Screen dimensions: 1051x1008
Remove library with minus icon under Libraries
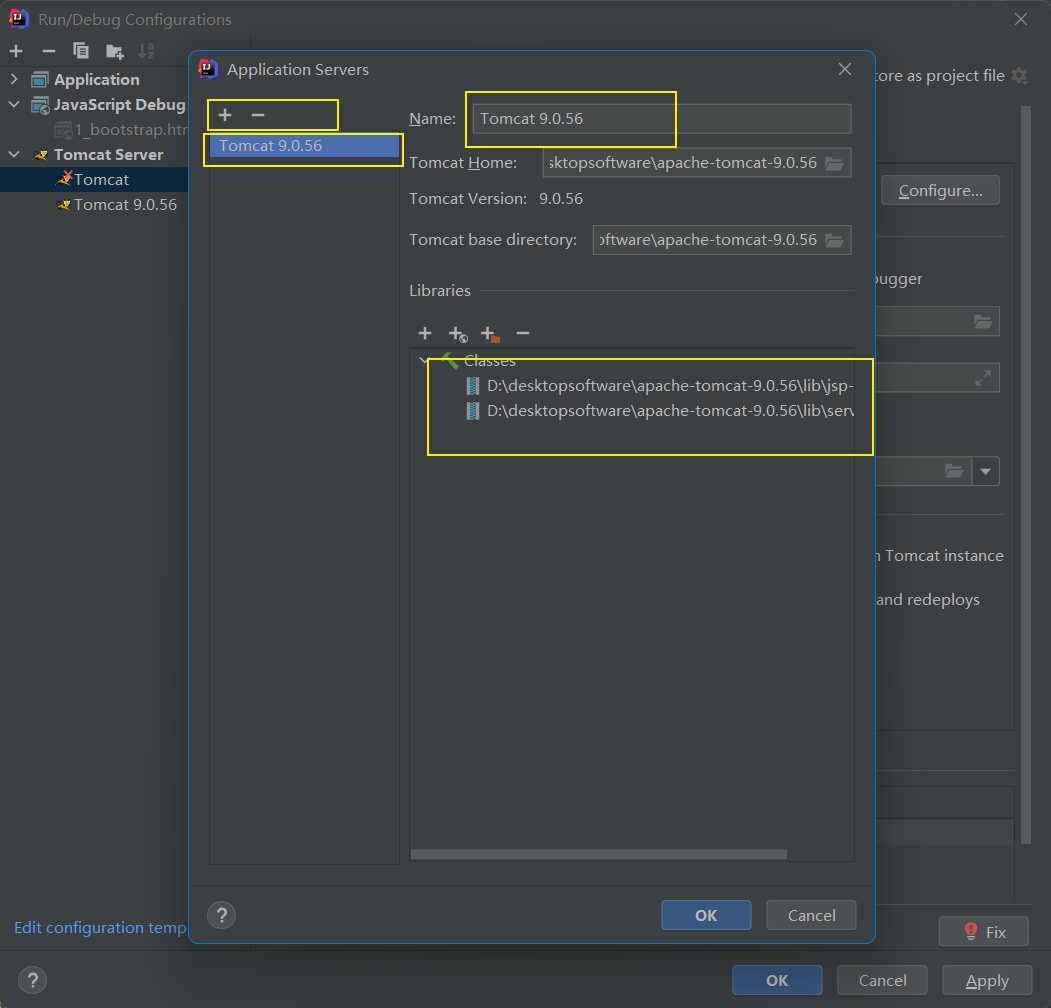523,333
